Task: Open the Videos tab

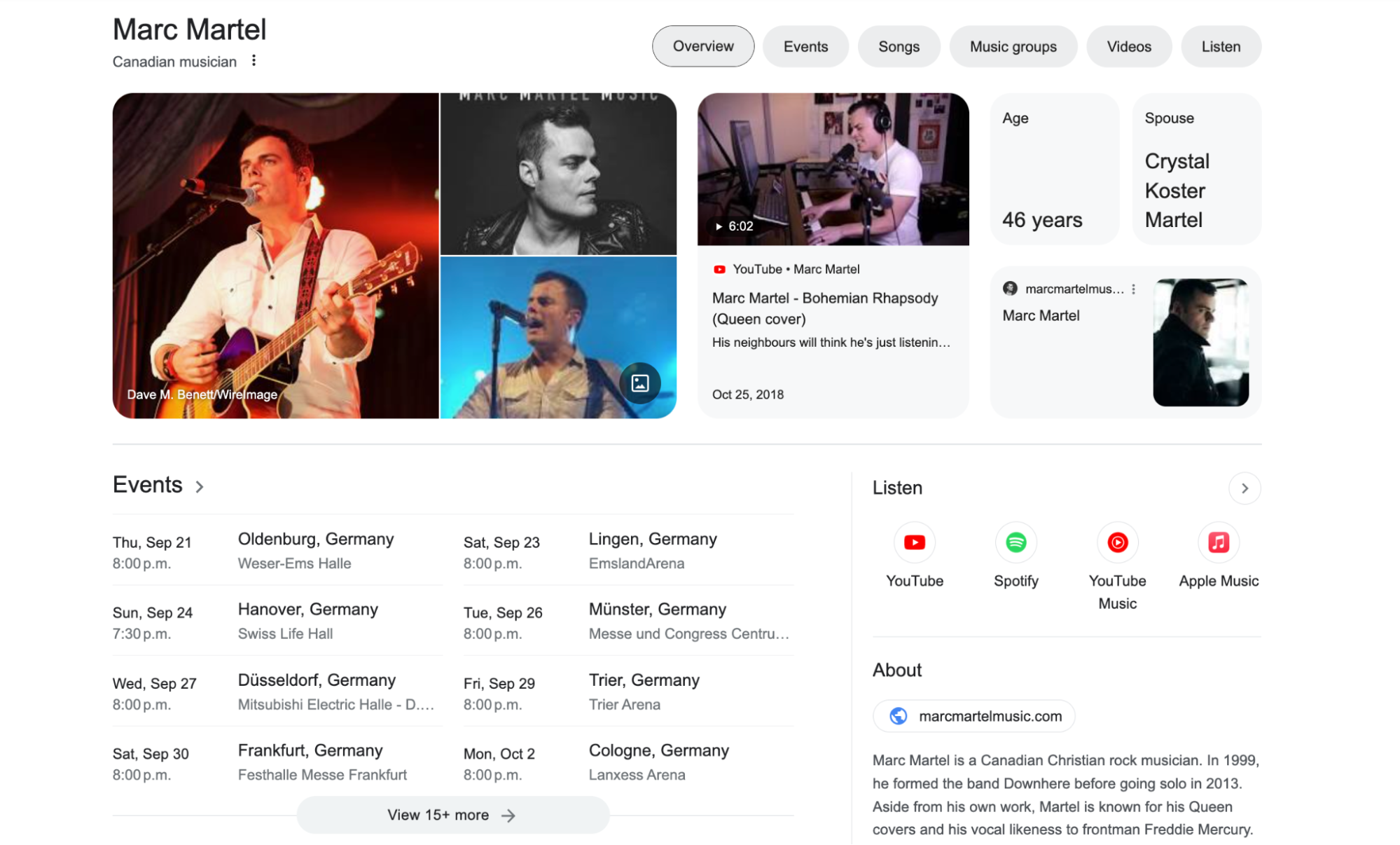Action: pos(1128,46)
